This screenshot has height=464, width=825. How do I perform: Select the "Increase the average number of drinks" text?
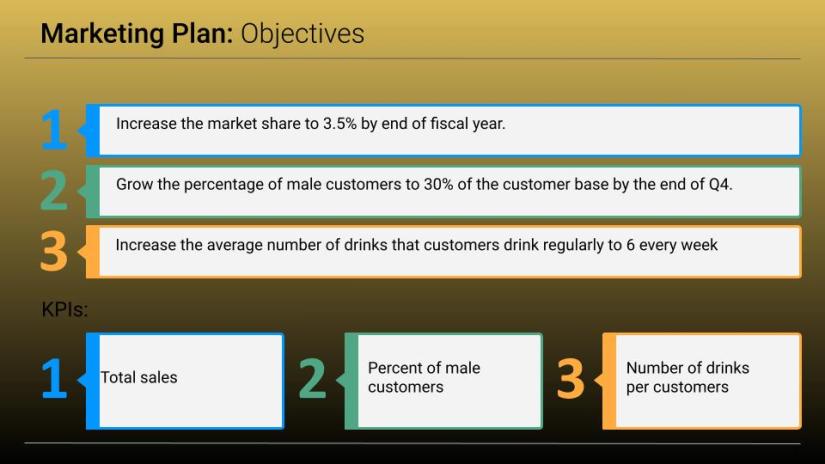pos(416,245)
